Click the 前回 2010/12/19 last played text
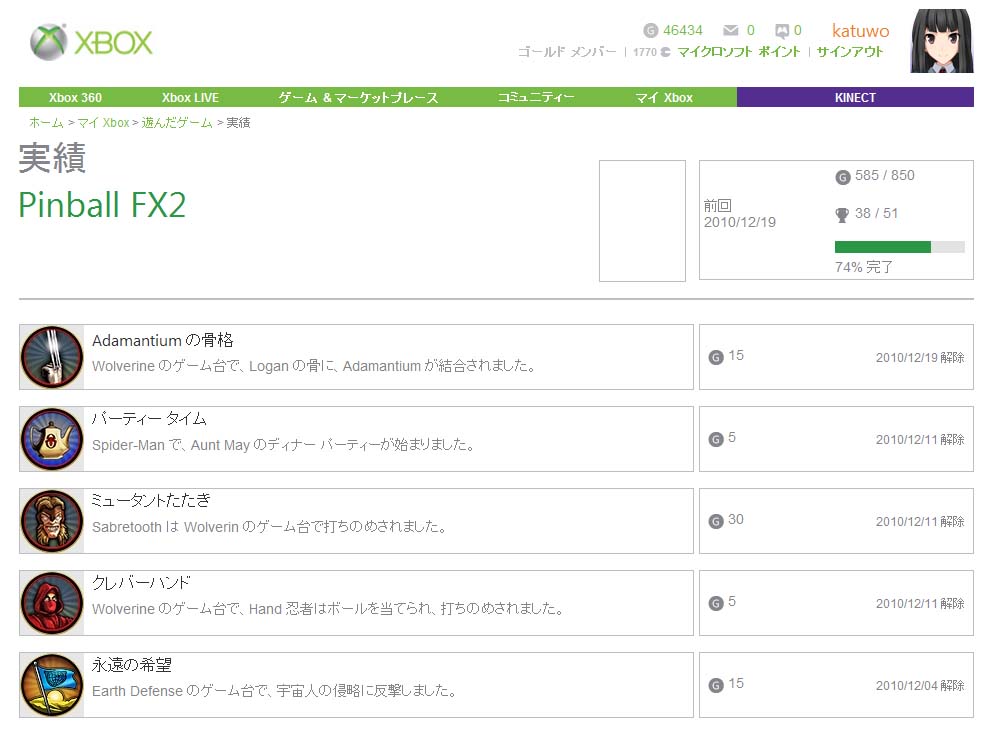The width and height of the screenshot is (989, 731). [739, 214]
